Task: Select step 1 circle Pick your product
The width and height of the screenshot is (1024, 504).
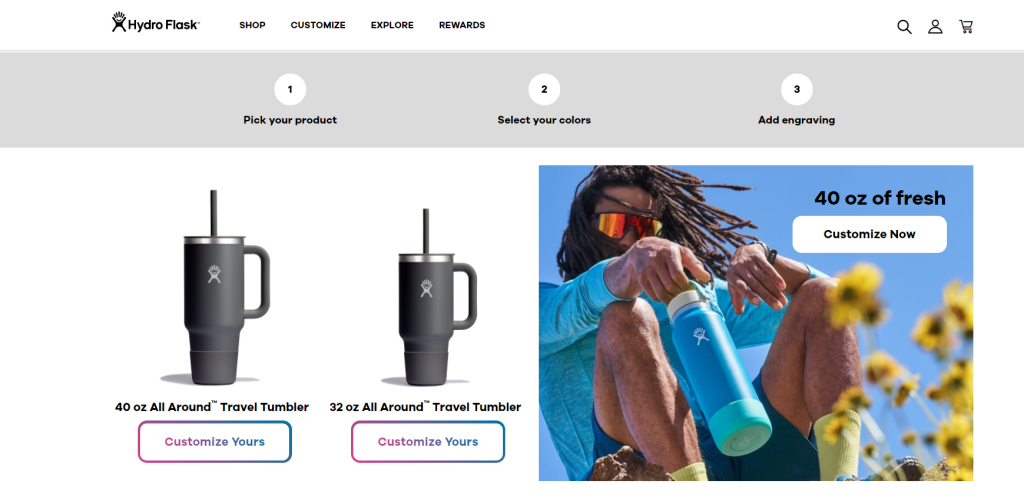Action: [290, 89]
